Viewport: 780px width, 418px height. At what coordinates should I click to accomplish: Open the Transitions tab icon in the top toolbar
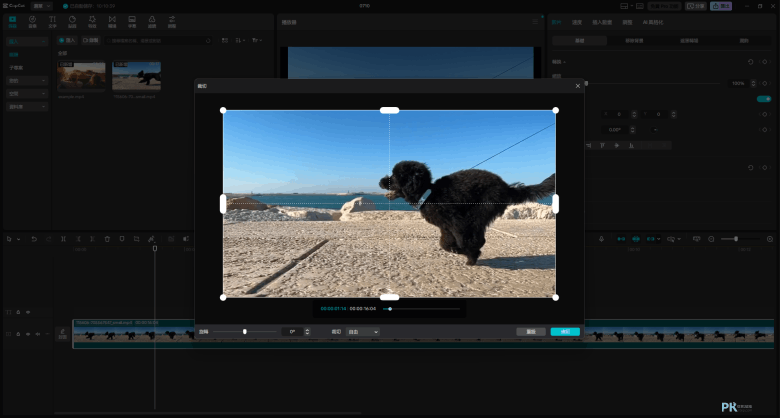point(112,21)
